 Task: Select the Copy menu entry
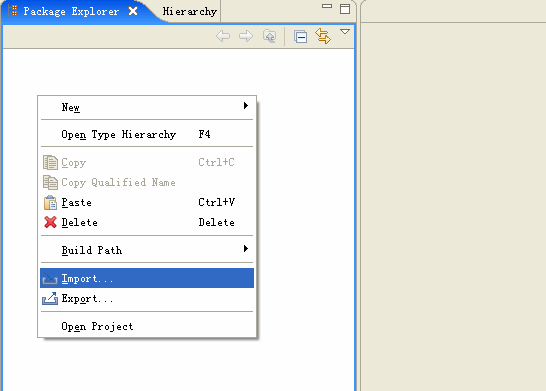coord(147,163)
